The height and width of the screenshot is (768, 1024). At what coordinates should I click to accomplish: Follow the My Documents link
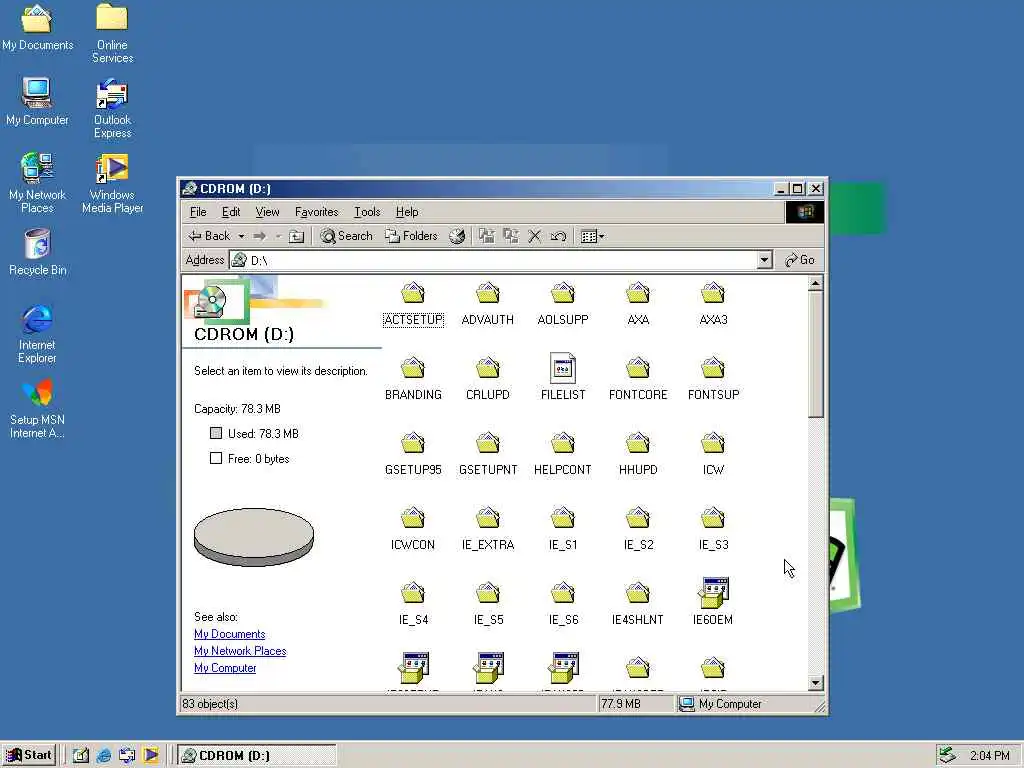coord(229,634)
